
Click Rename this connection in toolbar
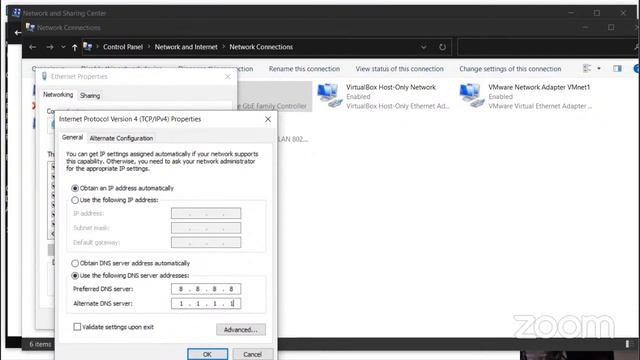click(304, 69)
